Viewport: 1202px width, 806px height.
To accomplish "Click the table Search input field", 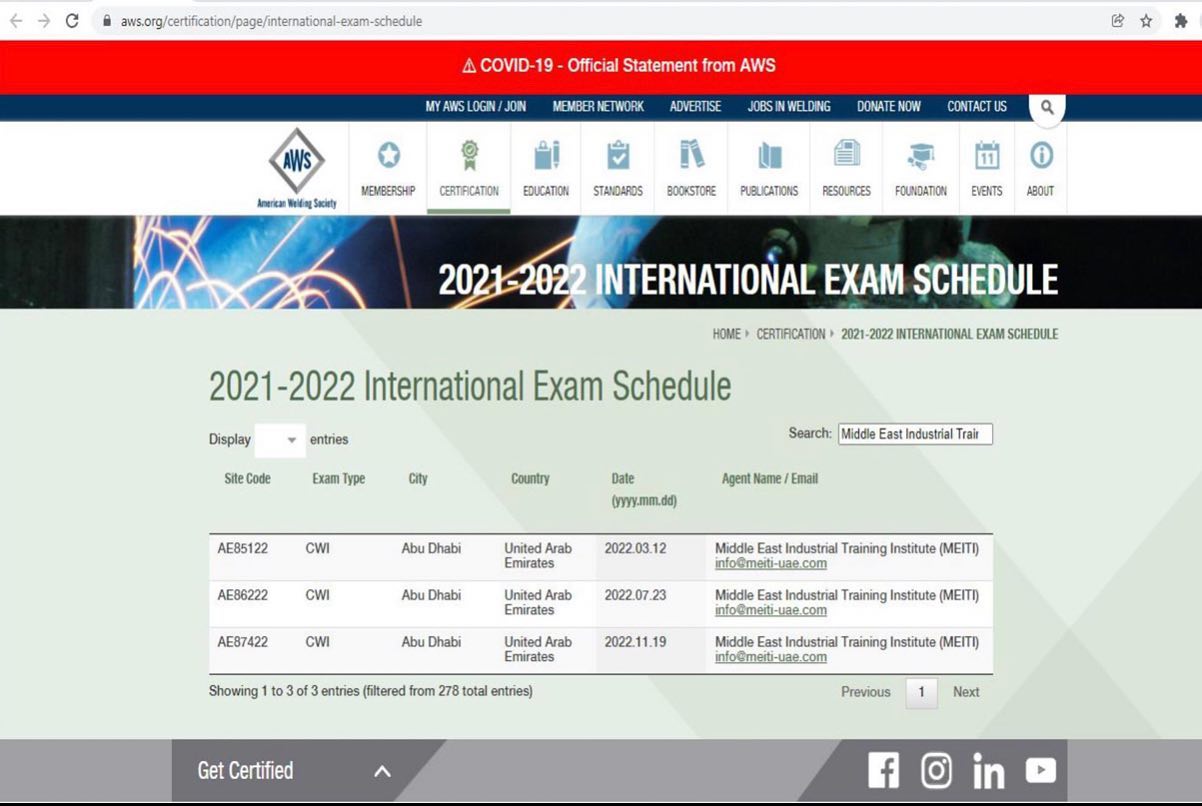I will pos(915,434).
